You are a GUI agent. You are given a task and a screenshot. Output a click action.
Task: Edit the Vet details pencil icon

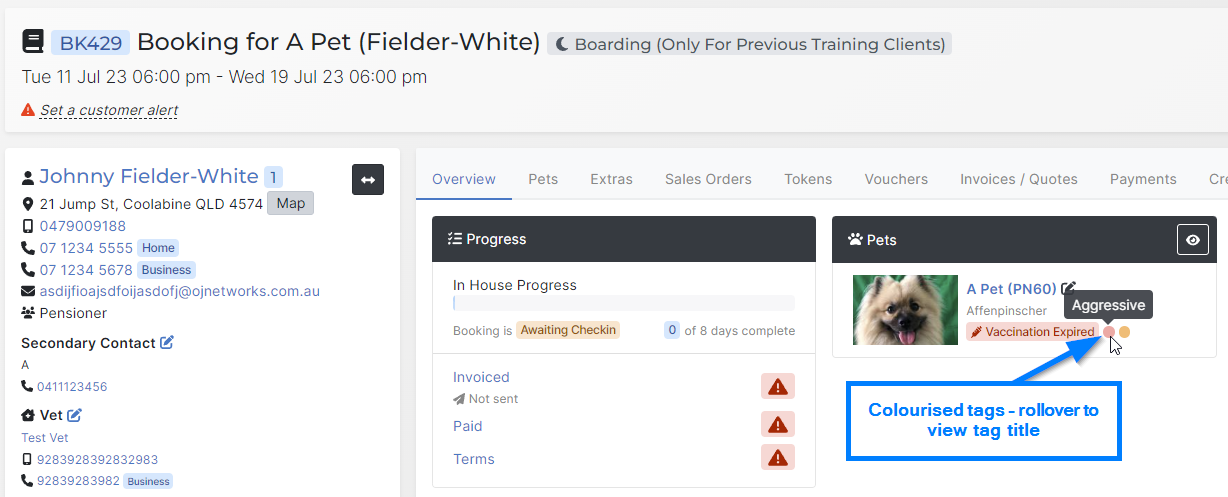click(74, 415)
